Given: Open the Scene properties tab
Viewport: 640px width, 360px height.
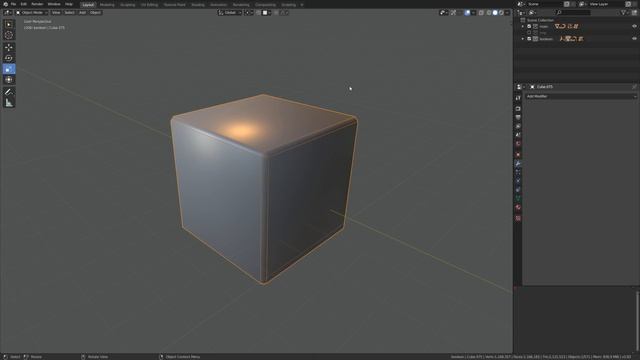Looking at the screenshot, I should [518, 135].
